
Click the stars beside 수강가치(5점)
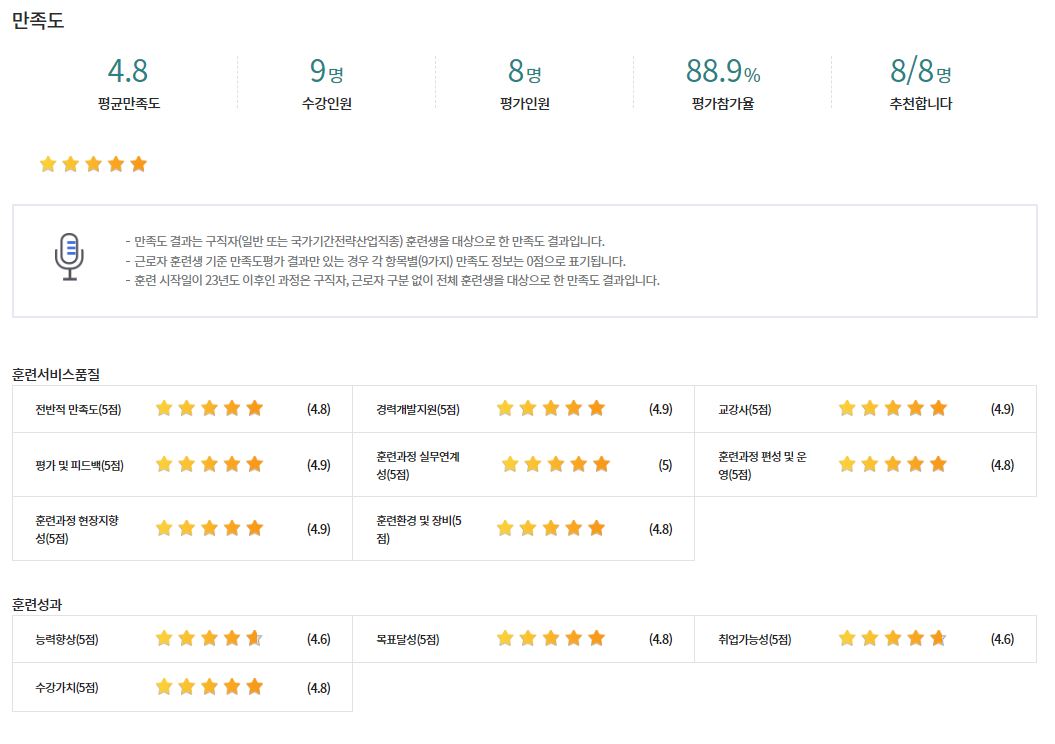(x=209, y=687)
